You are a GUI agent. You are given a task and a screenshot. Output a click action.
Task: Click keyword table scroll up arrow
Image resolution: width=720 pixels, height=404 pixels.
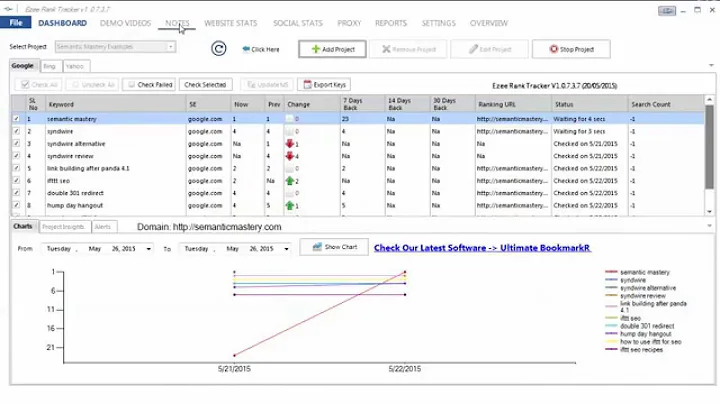709,99
